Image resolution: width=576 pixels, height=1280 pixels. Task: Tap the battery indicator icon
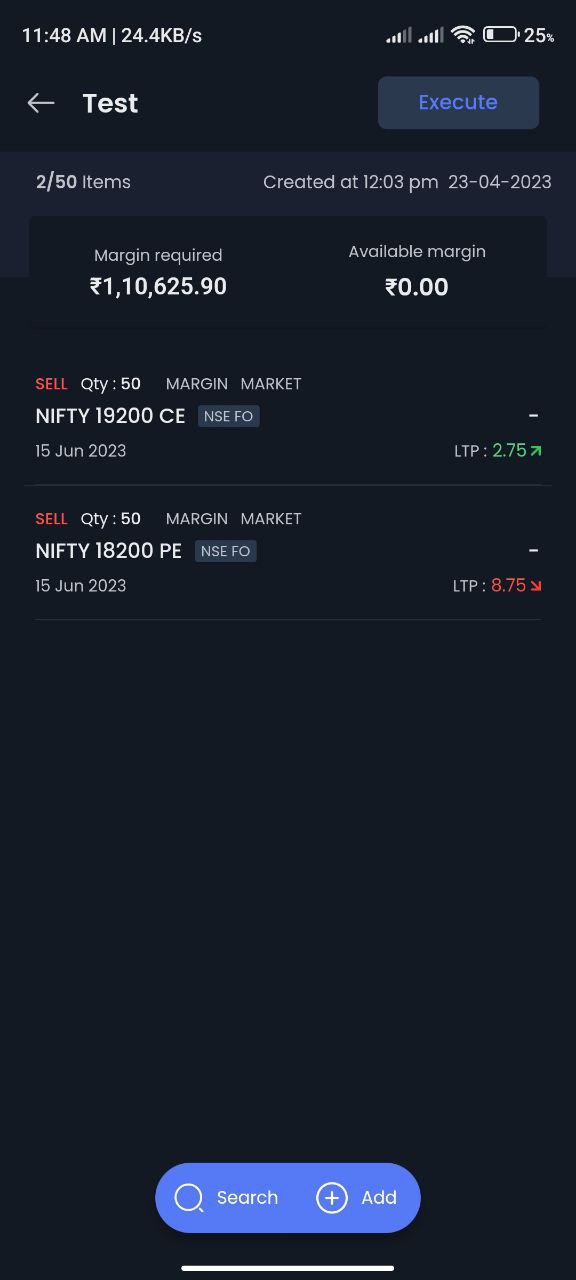point(501,35)
